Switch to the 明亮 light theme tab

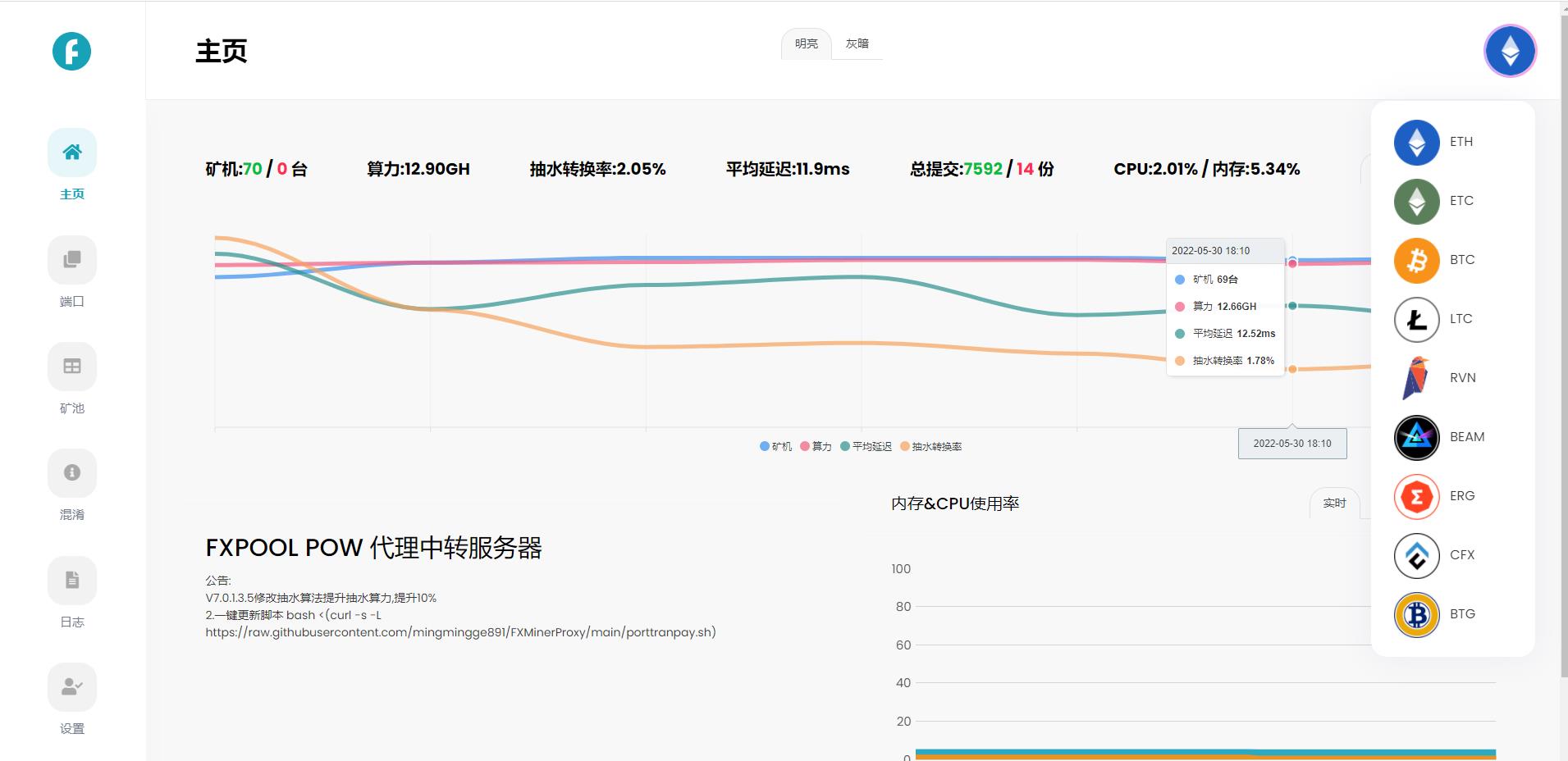807,43
